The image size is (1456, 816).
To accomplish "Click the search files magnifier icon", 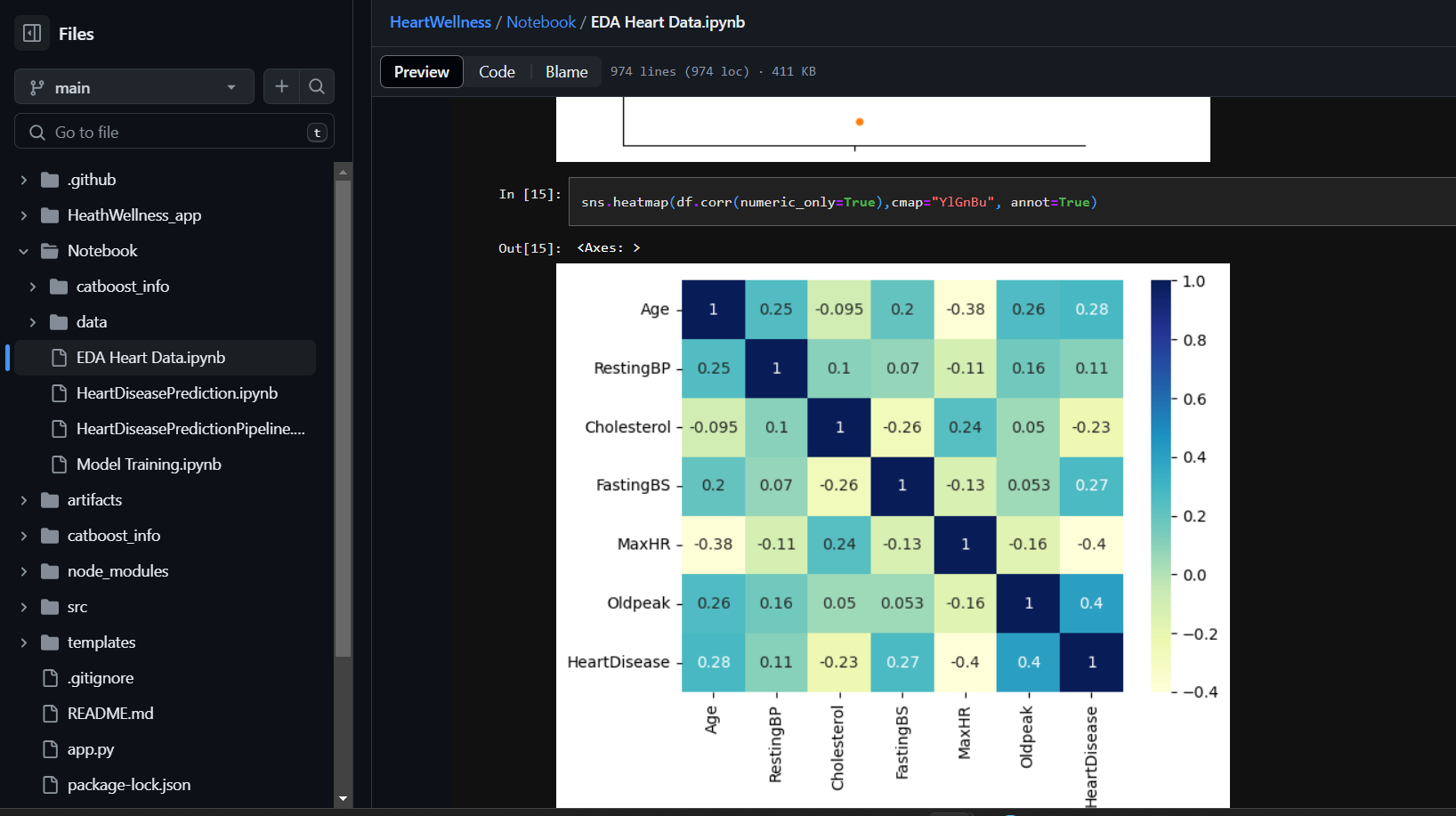I will (x=317, y=86).
